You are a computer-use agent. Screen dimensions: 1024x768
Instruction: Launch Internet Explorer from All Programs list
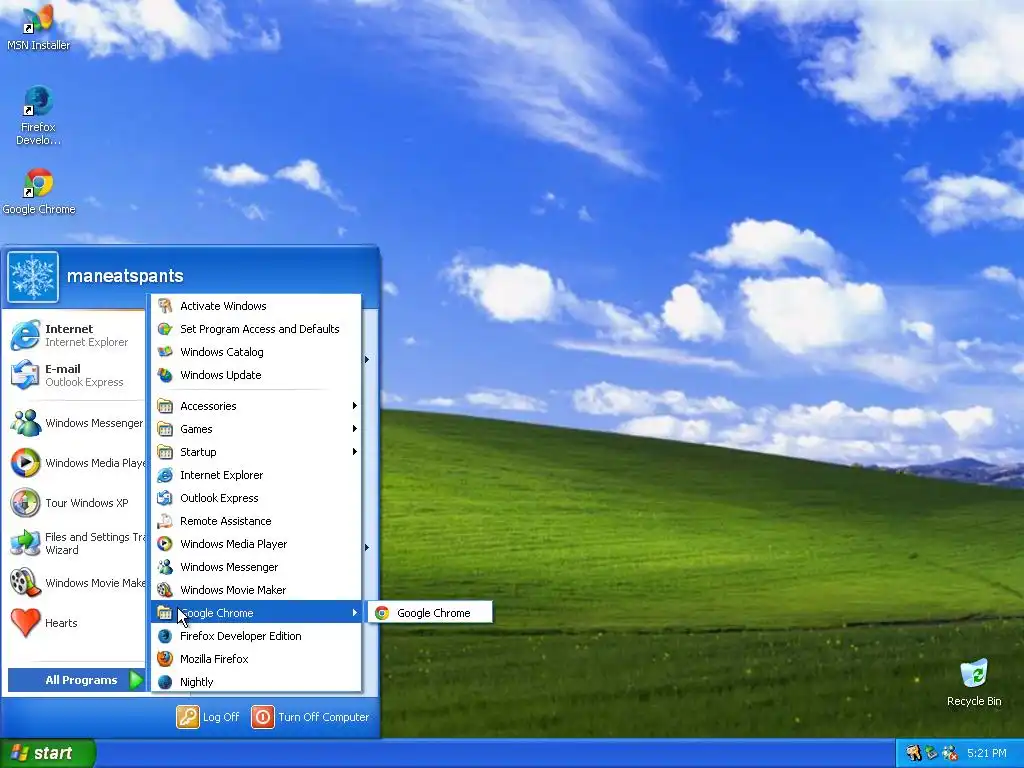(257, 475)
